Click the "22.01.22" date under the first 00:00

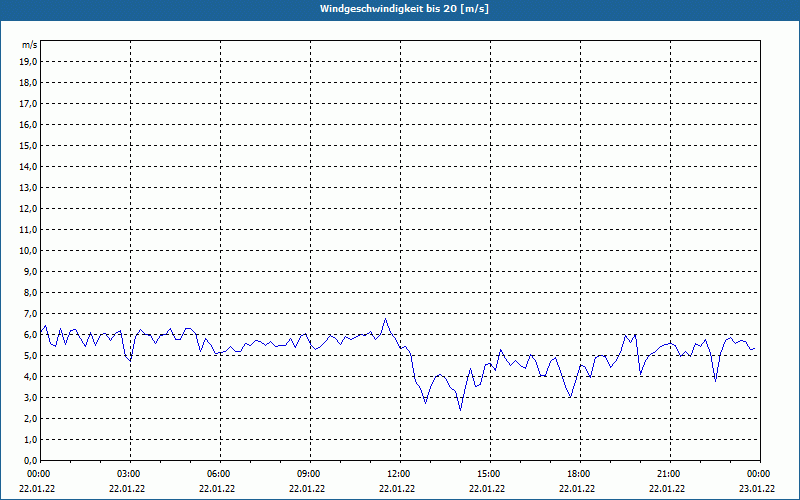[x=37, y=489]
